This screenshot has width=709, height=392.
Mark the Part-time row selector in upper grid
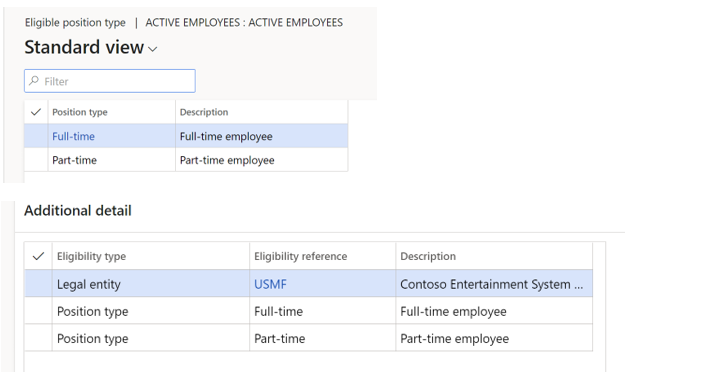coord(36,160)
